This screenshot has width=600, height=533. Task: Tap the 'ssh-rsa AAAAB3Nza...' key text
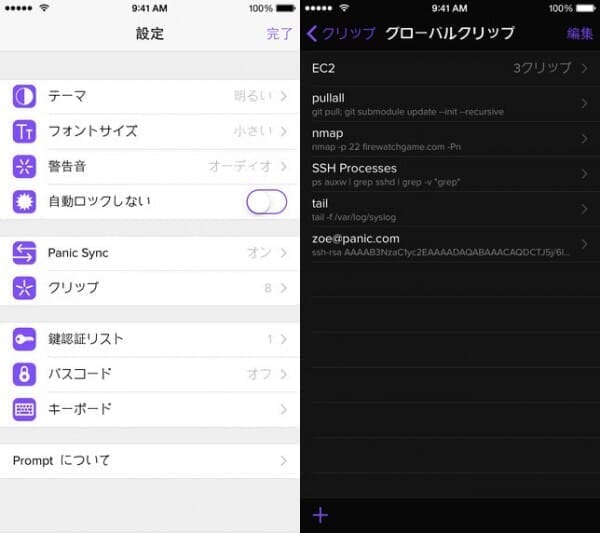(x=441, y=253)
